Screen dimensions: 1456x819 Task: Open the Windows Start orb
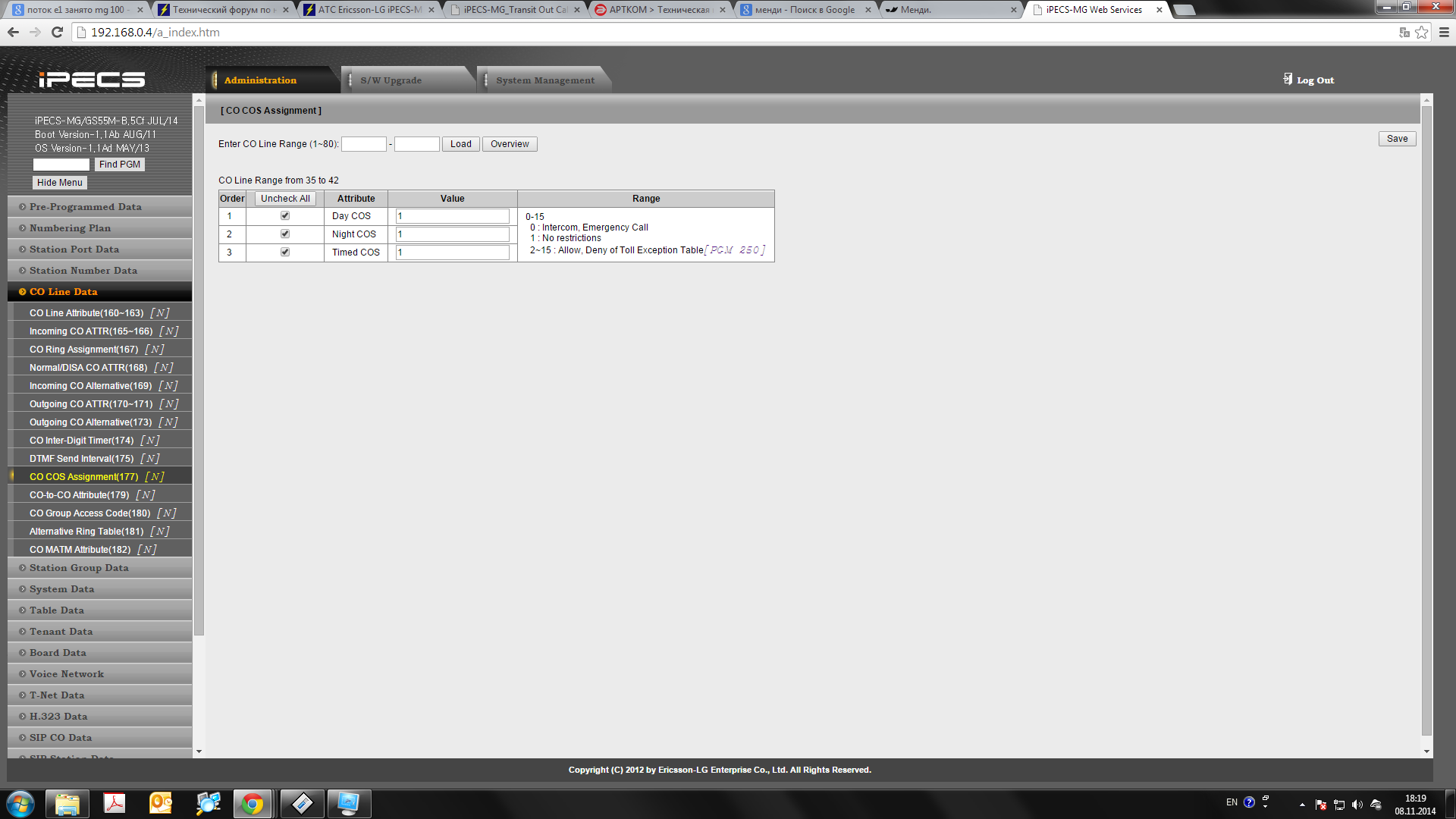pos(20,803)
